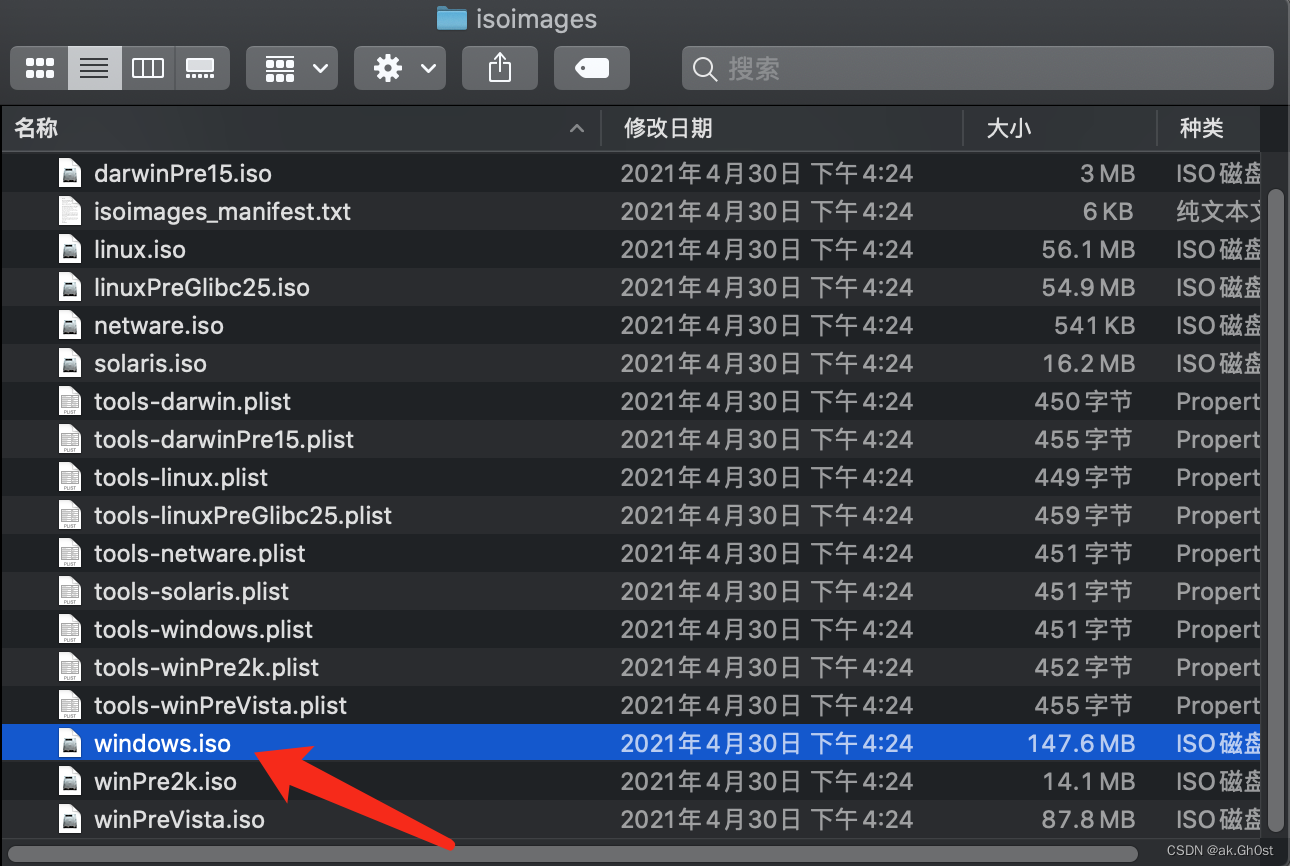This screenshot has height=866, width=1290.
Task: Click the 87.8 MB size of winPreVista.iso
Action: click(x=1088, y=819)
